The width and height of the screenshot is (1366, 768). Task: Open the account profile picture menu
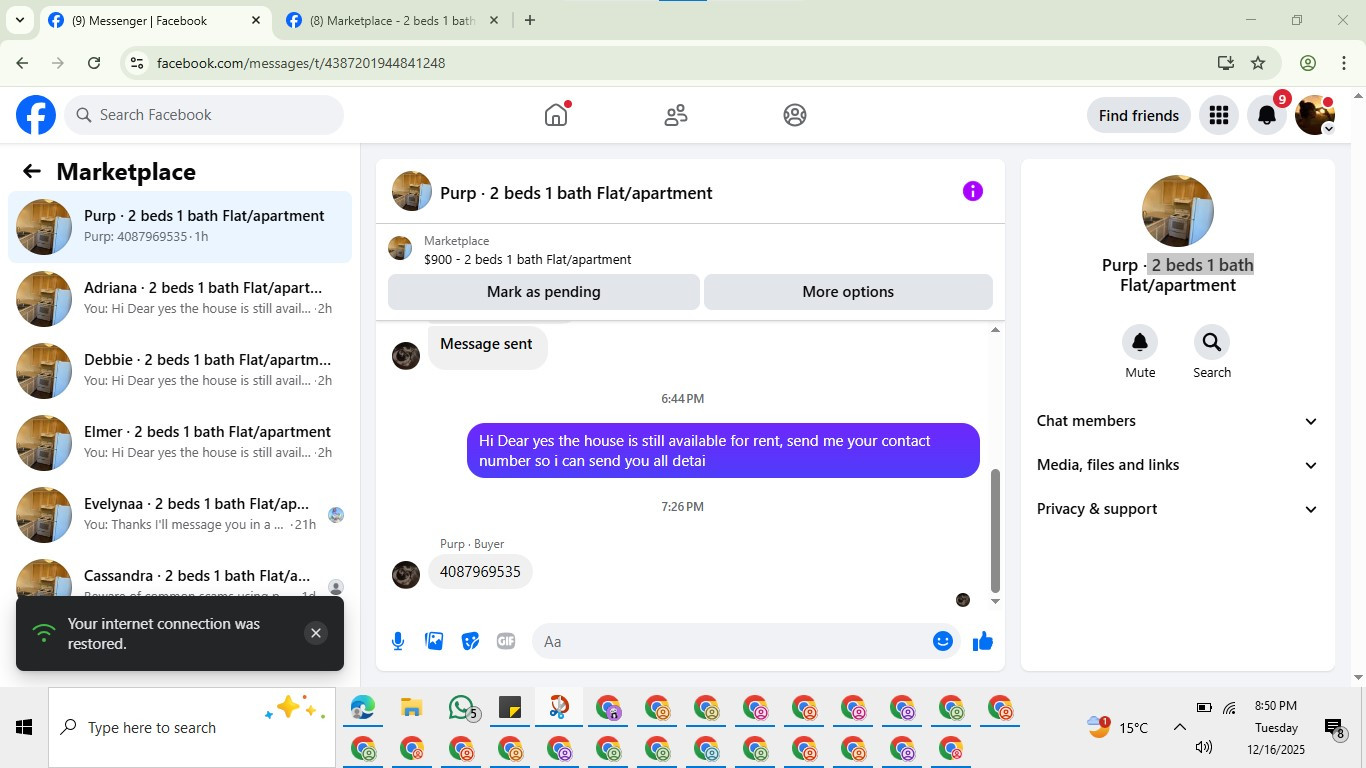tap(1315, 115)
